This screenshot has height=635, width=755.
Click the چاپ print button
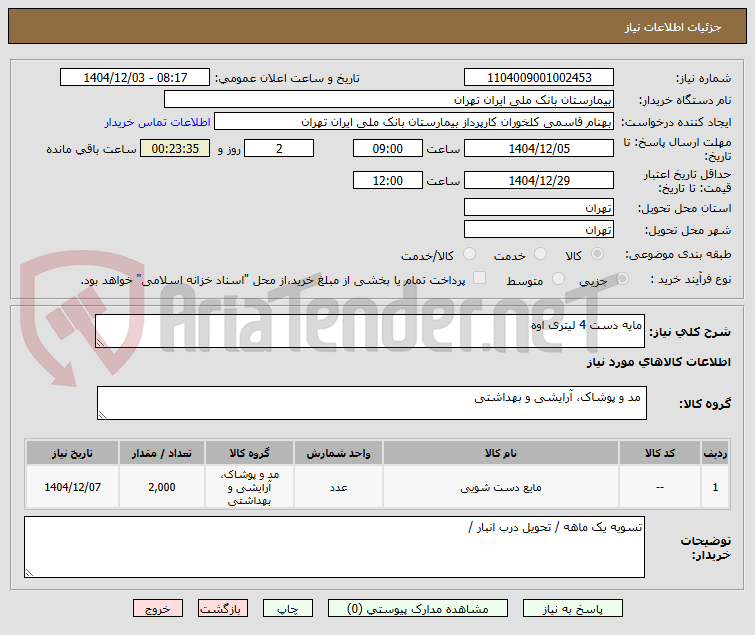click(x=287, y=609)
